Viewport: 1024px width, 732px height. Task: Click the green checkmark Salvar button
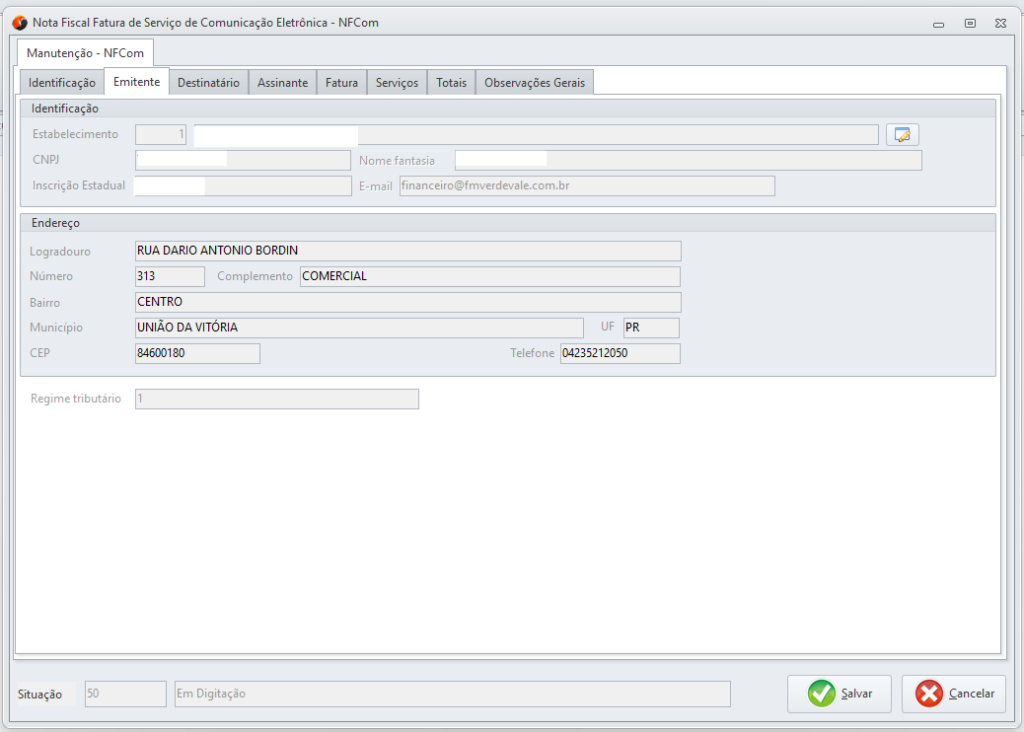tap(838, 693)
